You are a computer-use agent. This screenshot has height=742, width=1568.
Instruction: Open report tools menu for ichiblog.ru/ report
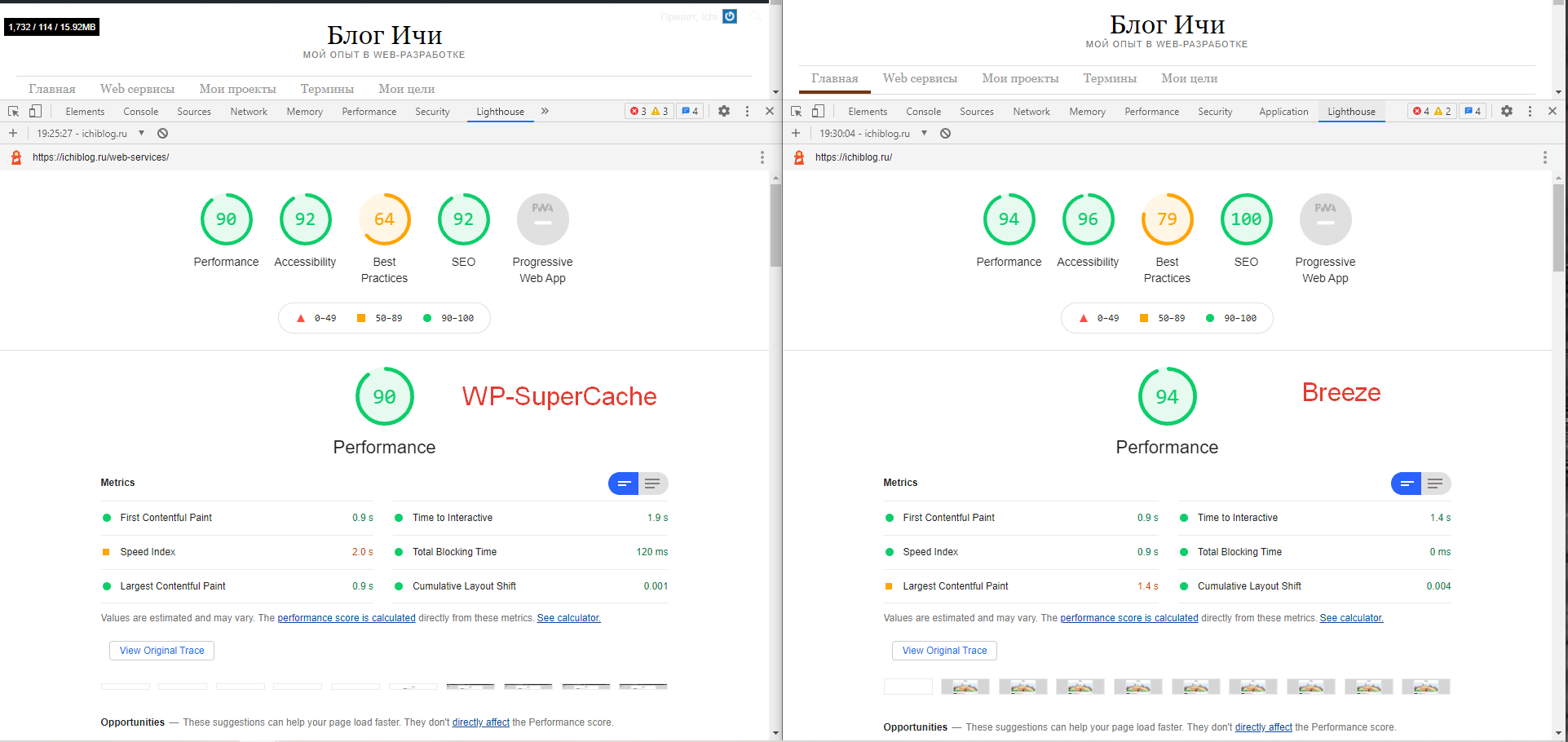(1545, 157)
